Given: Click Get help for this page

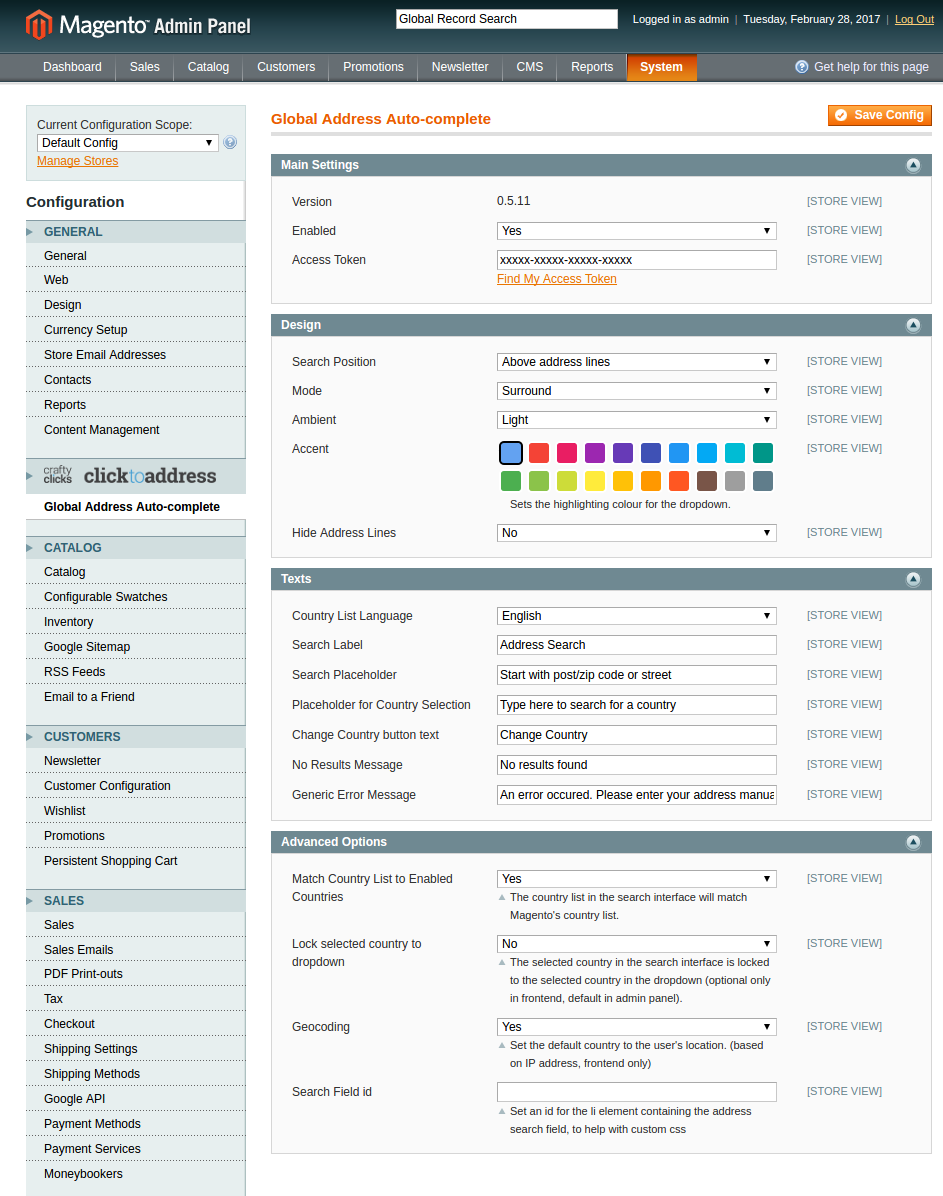Looking at the screenshot, I should pyautogui.click(x=871, y=67).
